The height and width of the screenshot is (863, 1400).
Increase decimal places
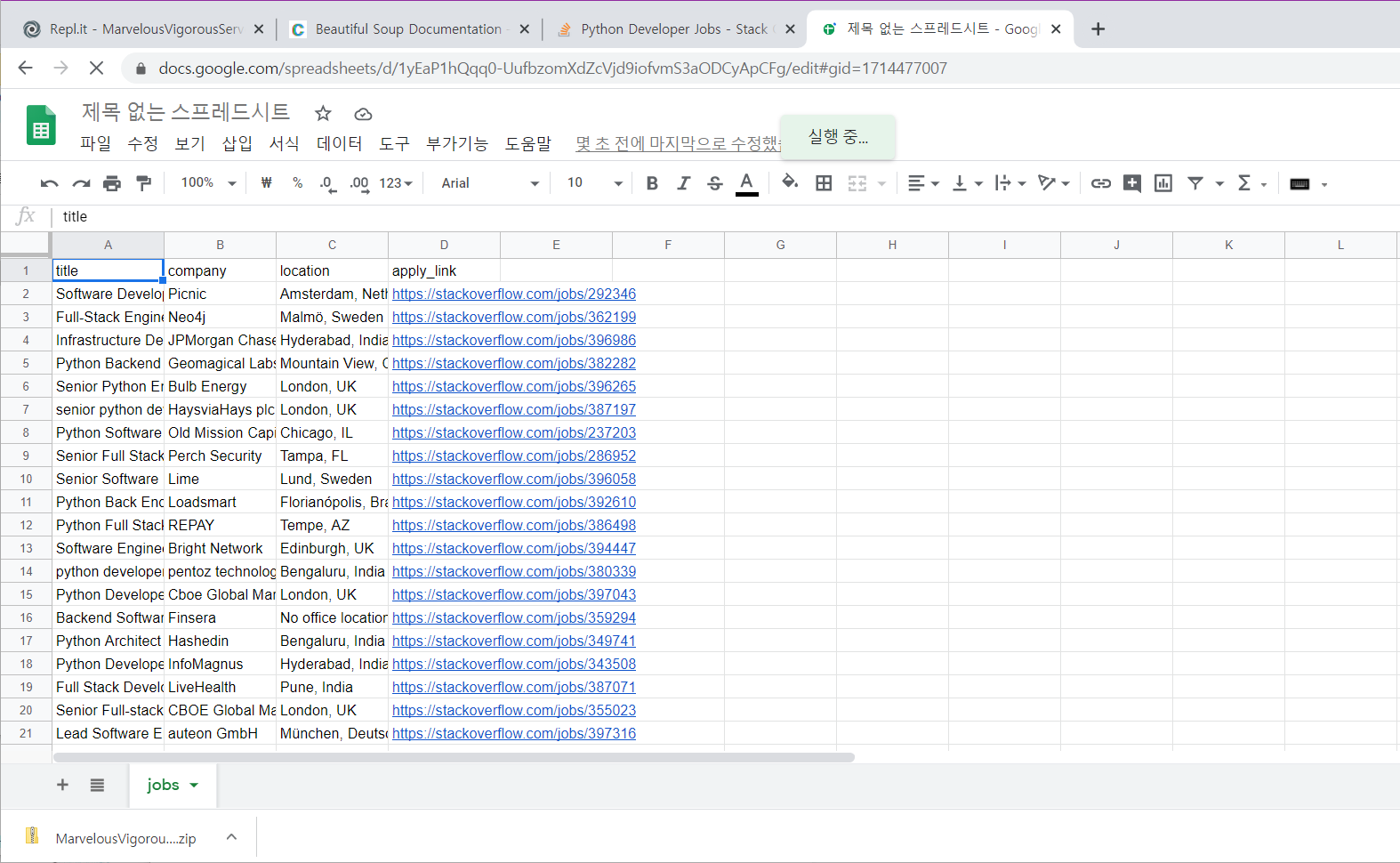359,183
